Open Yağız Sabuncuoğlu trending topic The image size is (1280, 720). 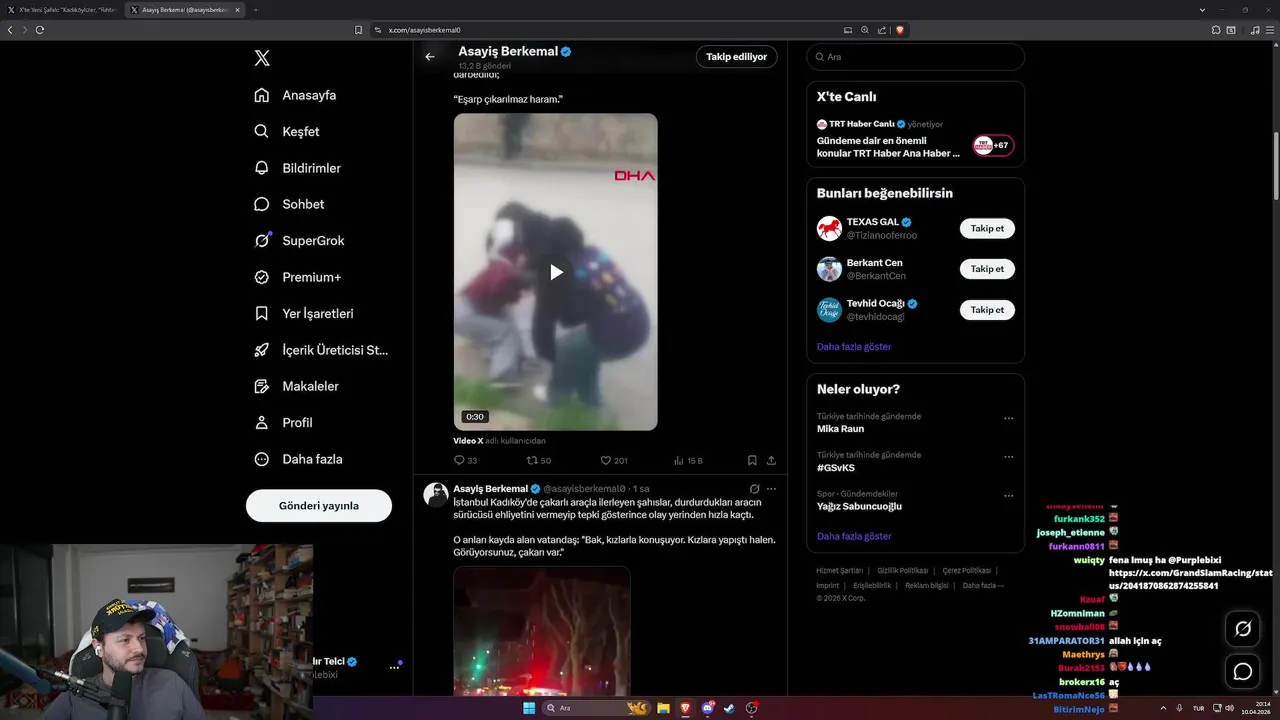[859, 507]
